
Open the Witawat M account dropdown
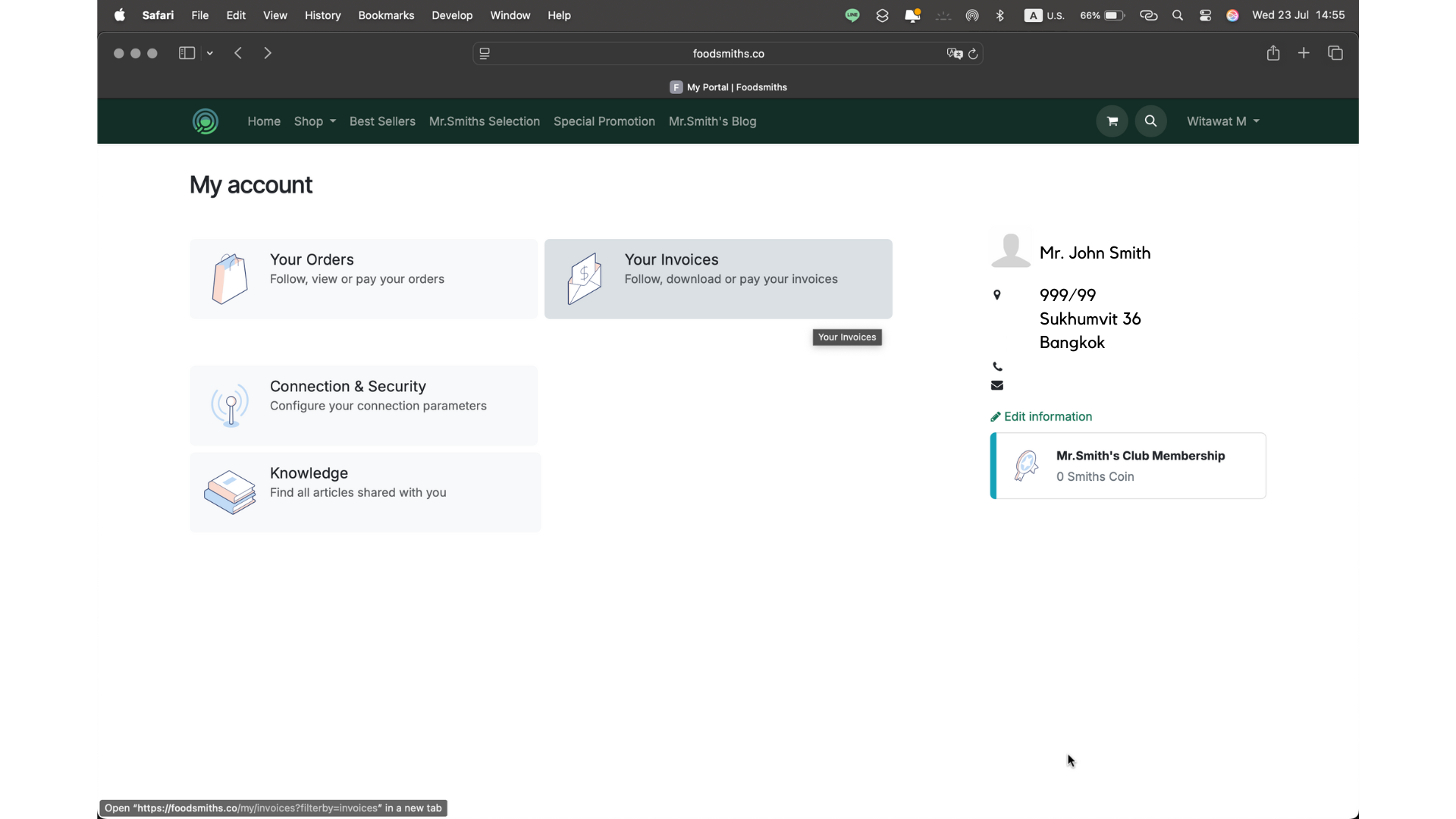pos(1222,121)
